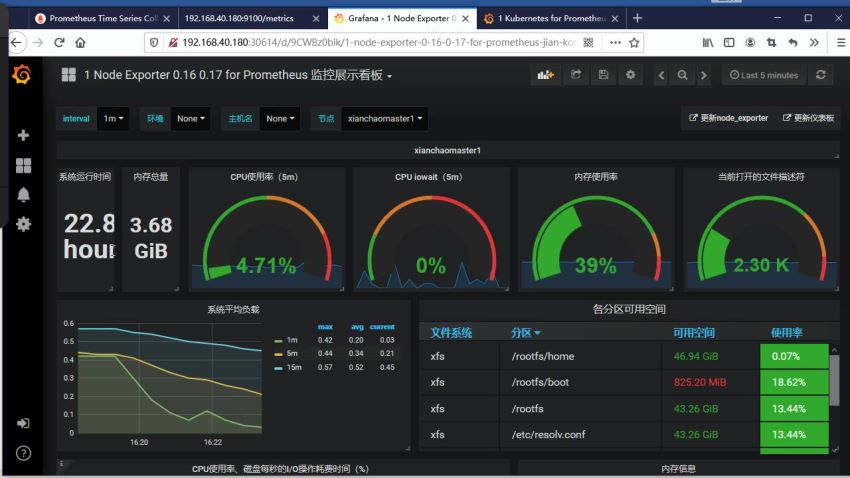Click the Create plus icon in sidebar
The image size is (850, 478).
pyautogui.click(x=23, y=135)
